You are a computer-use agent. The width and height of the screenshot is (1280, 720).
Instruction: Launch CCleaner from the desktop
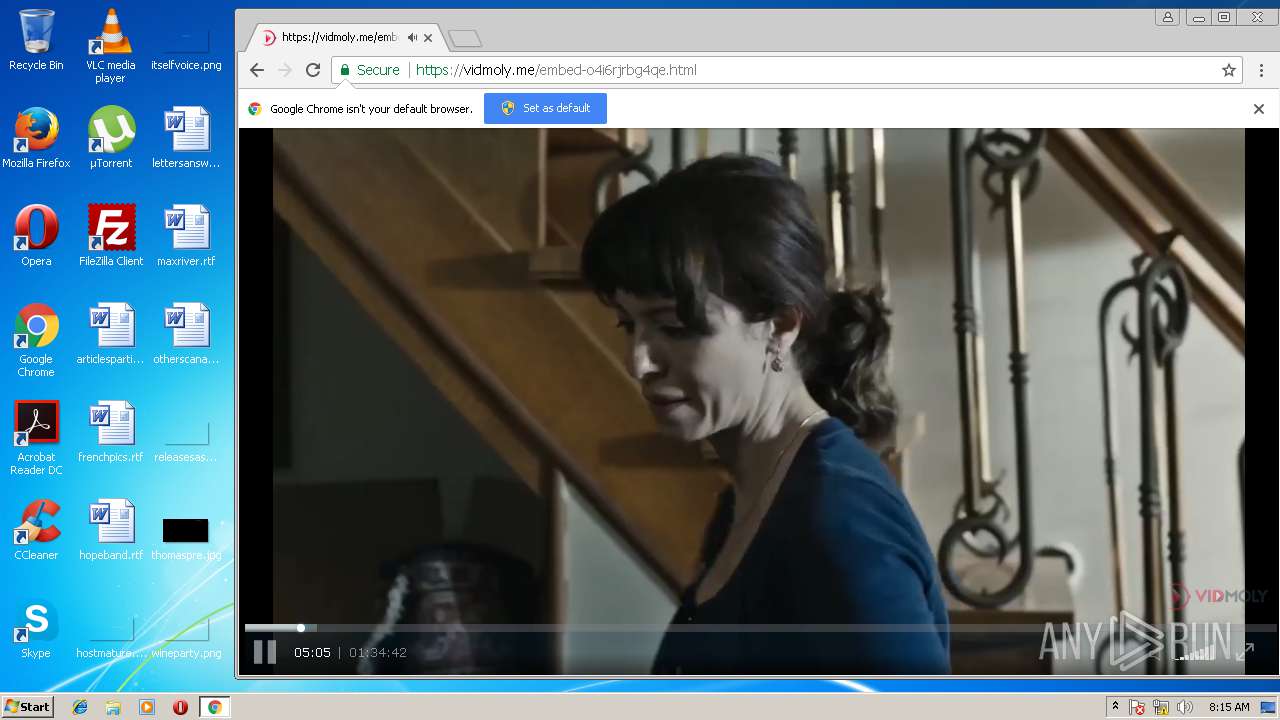36,530
